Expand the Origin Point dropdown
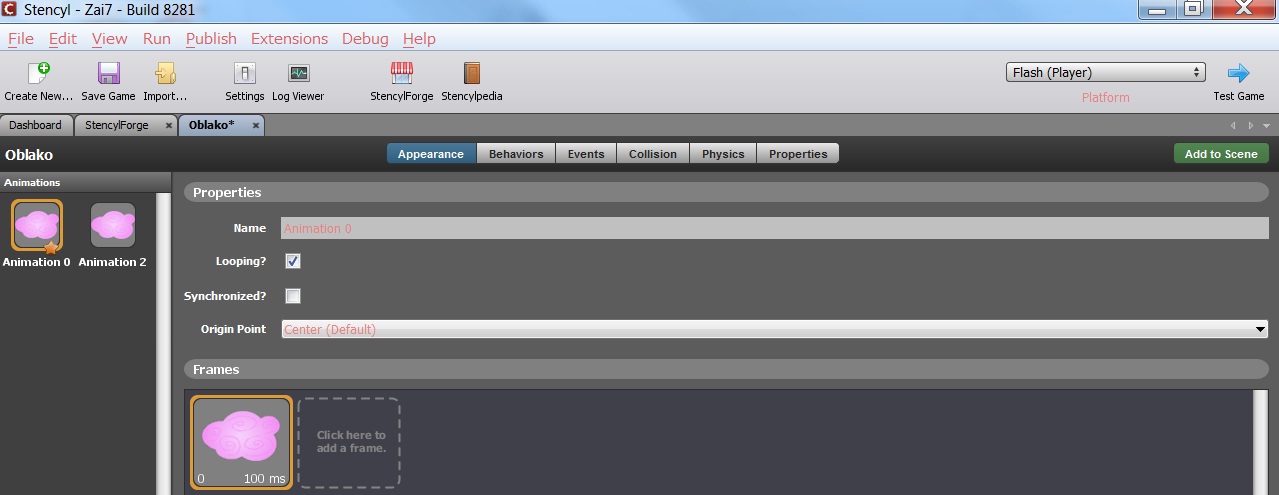 click(x=774, y=329)
